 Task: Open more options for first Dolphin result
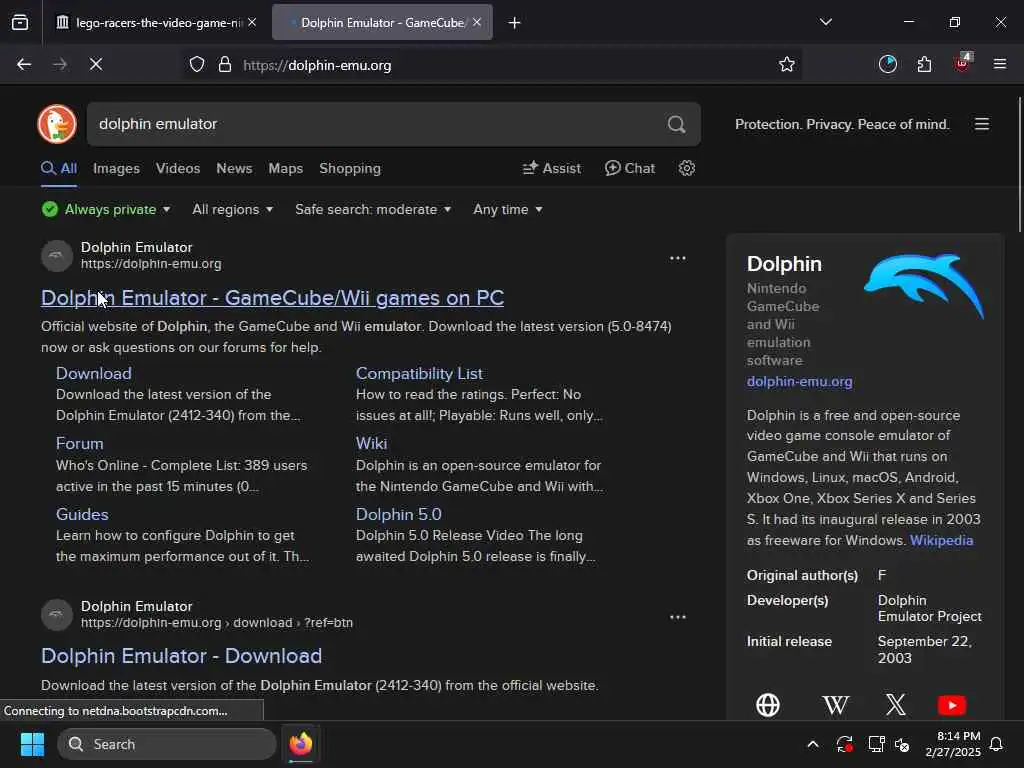[677, 258]
